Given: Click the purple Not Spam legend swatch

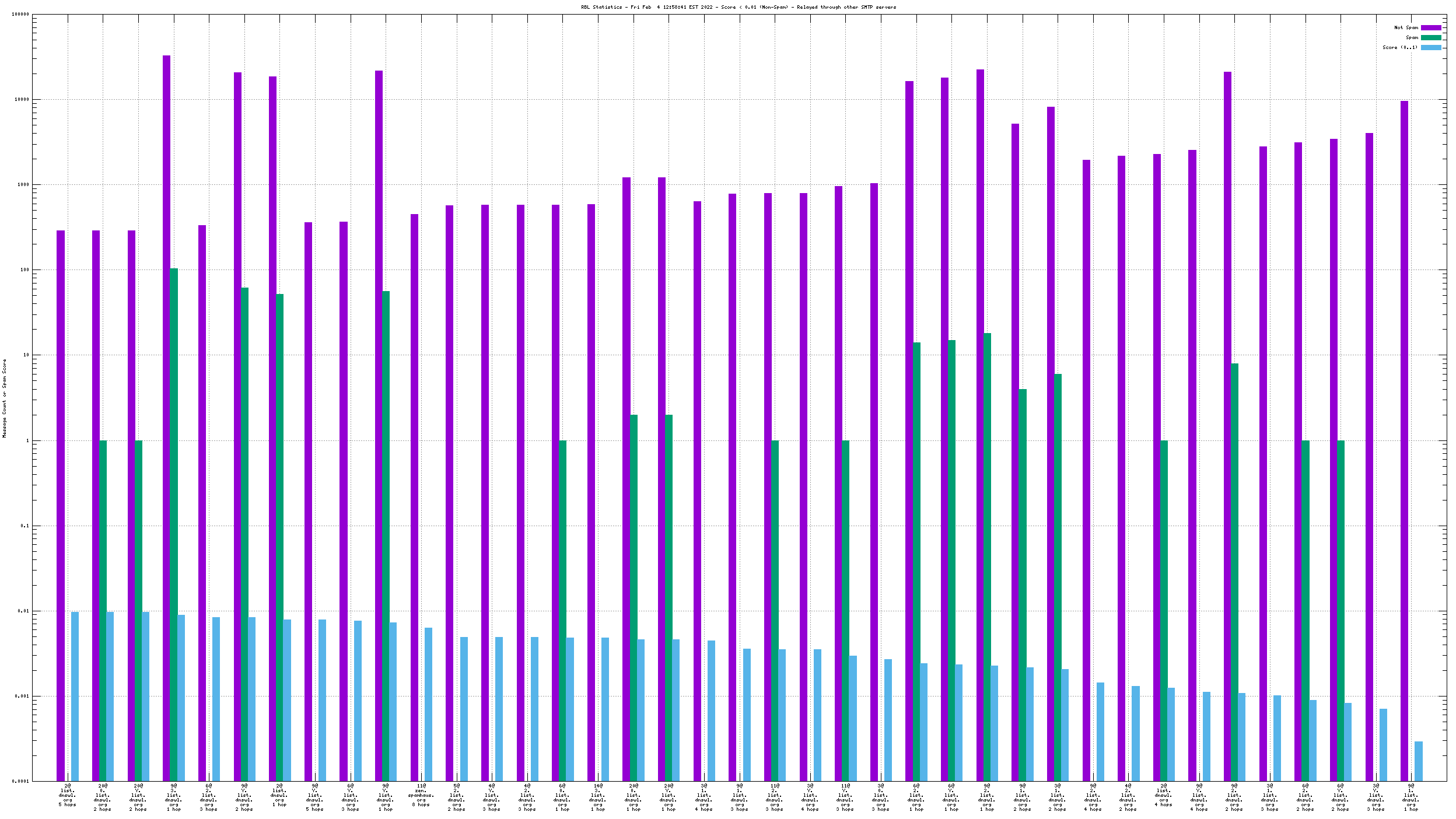Looking at the screenshot, I should coord(1430,27).
